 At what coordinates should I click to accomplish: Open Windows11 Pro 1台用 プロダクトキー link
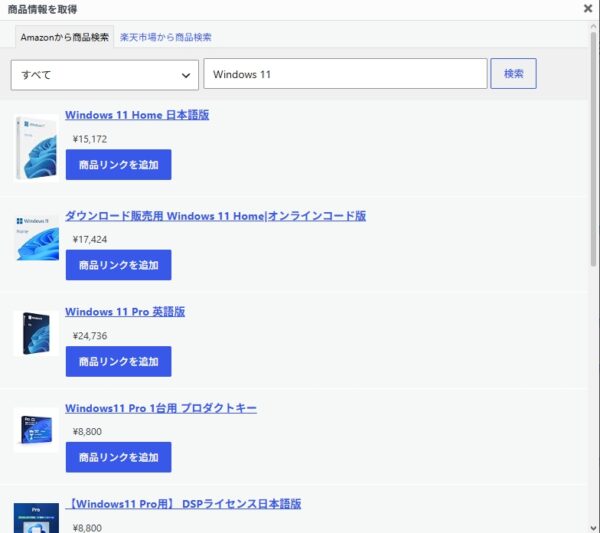161,408
